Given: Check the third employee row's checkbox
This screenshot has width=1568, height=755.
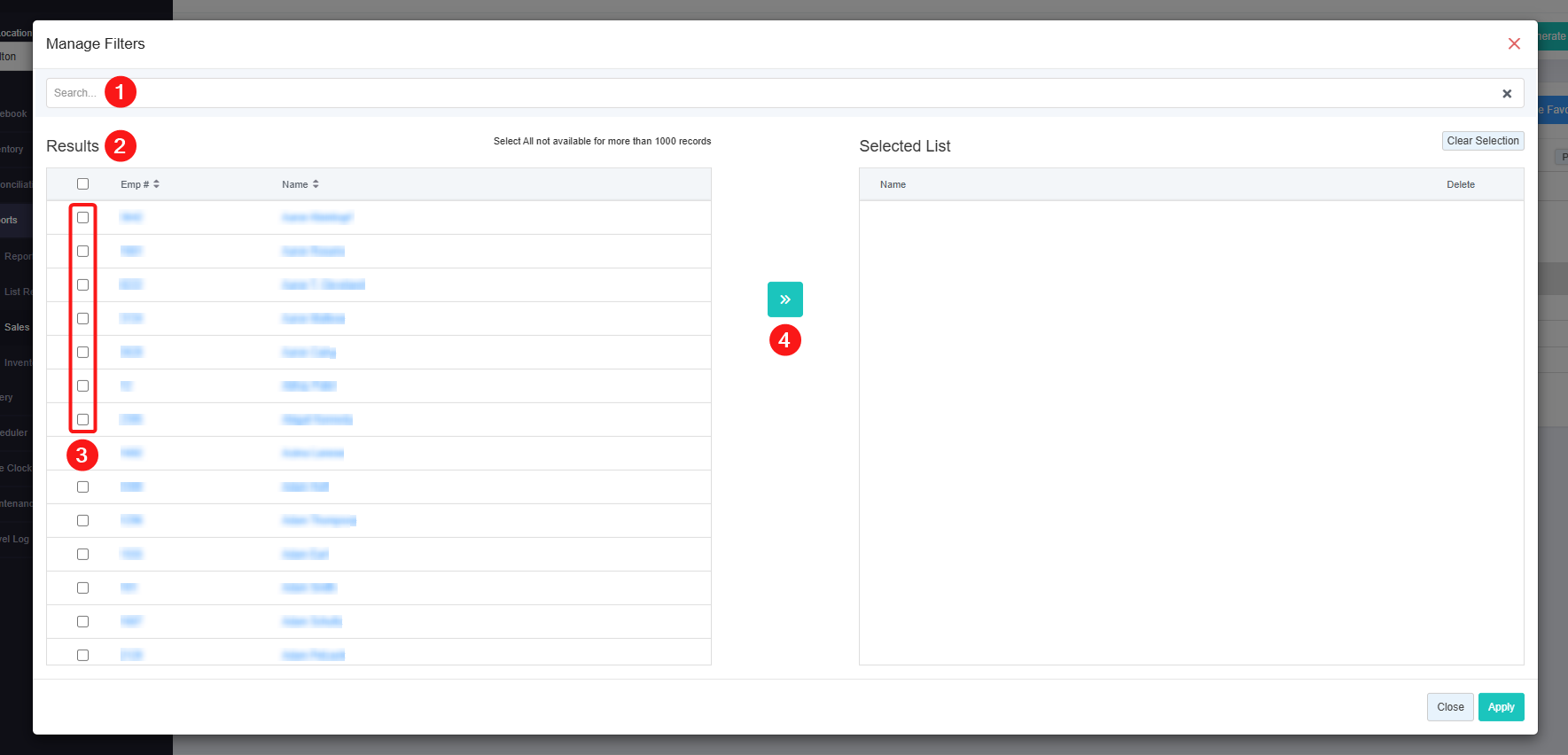Looking at the screenshot, I should pyautogui.click(x=82, y=285).
